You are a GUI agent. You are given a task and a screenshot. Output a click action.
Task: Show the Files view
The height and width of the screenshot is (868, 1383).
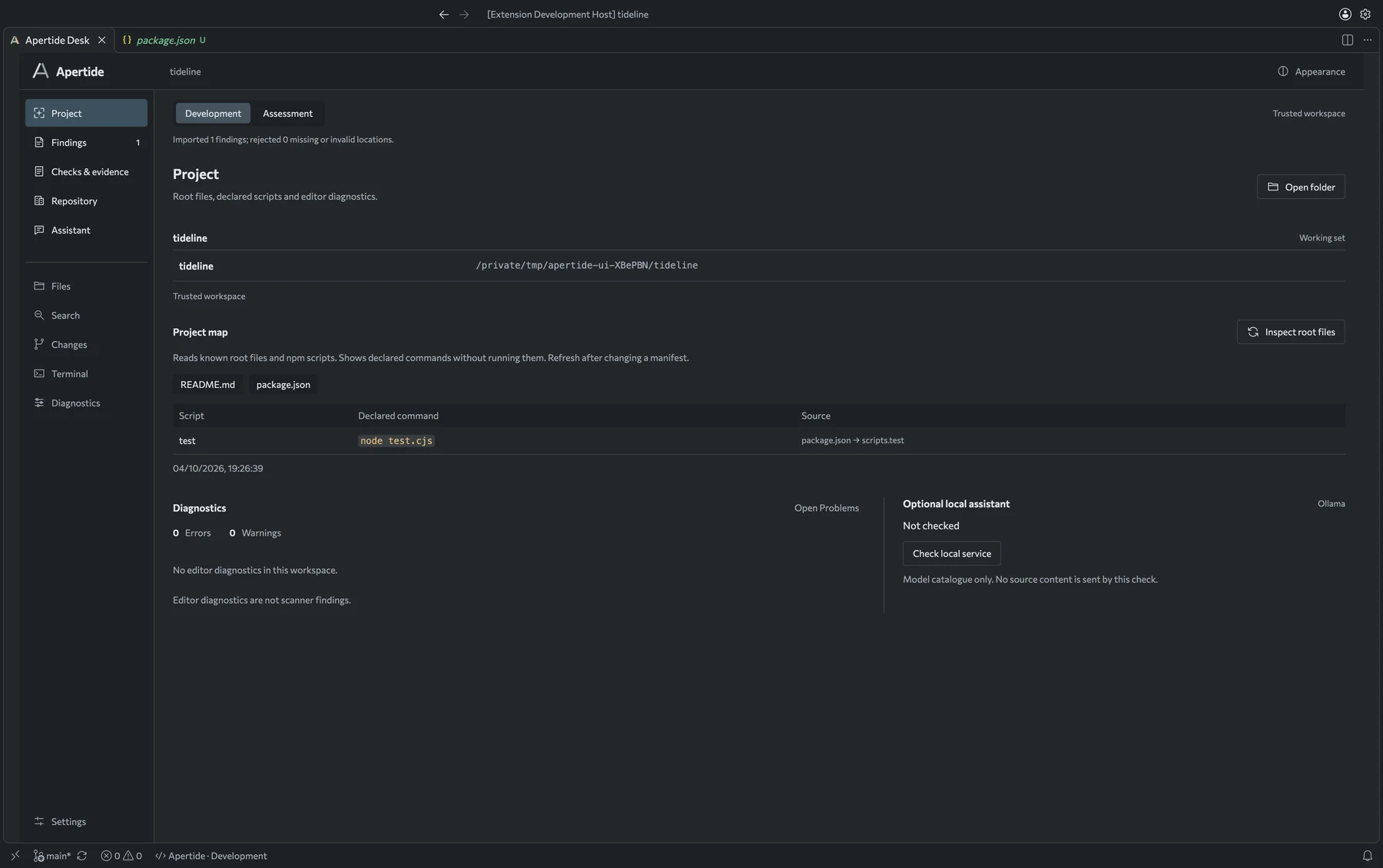[86, 286]
